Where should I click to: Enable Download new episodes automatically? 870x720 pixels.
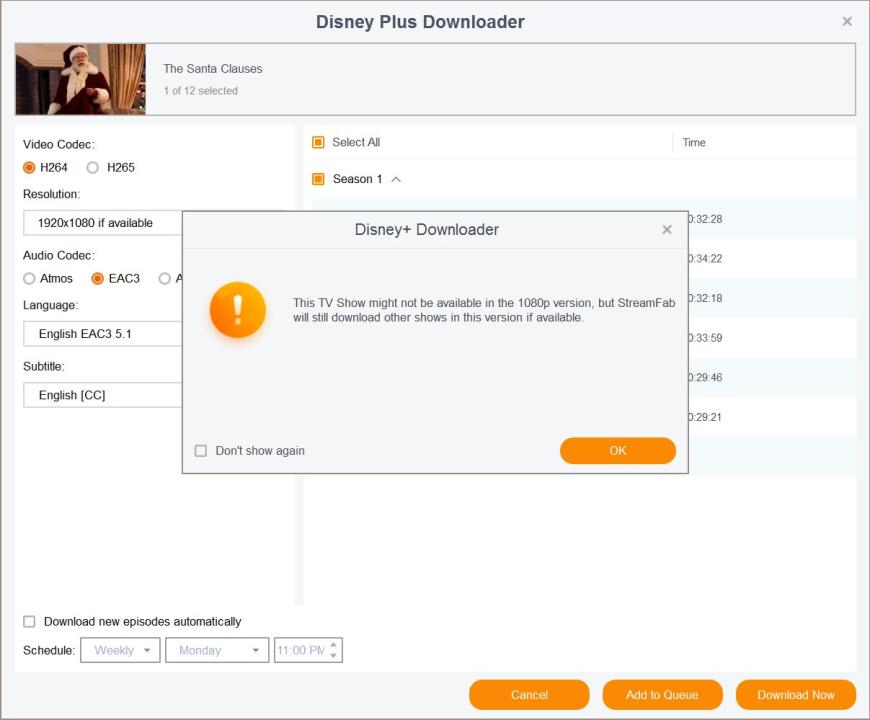point(30,622)
